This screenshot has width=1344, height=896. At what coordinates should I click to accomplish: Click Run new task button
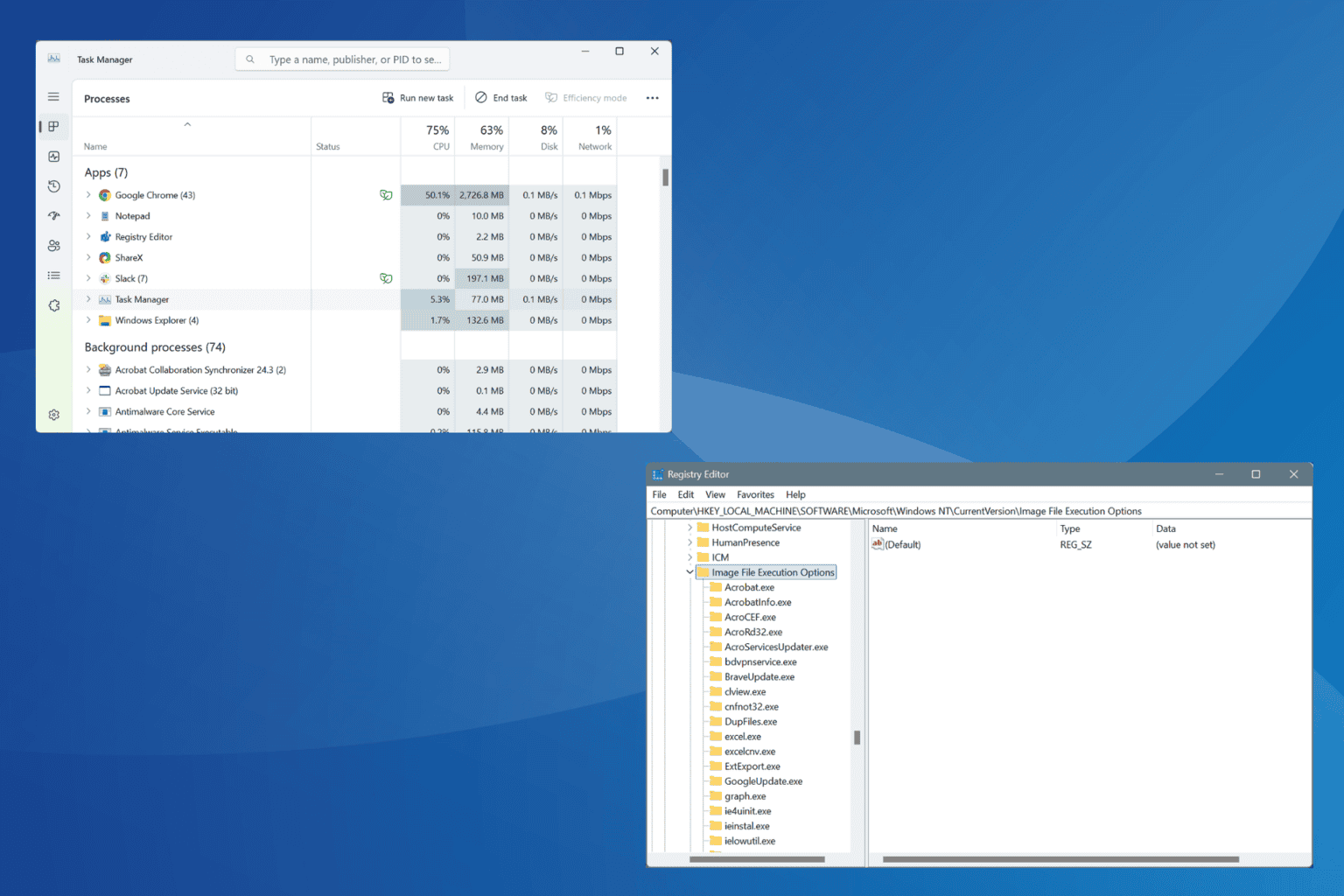(x=418, y=98)
